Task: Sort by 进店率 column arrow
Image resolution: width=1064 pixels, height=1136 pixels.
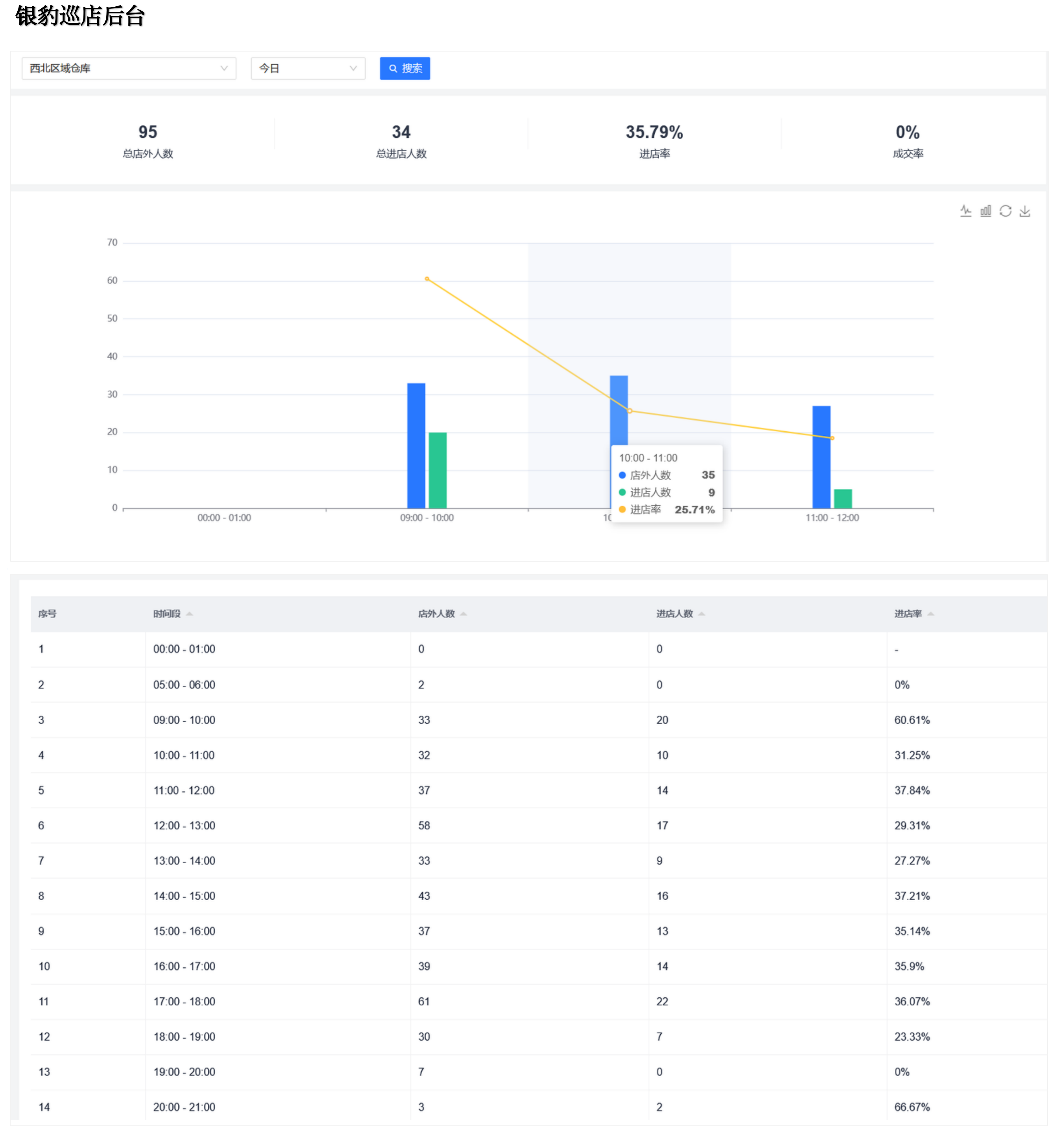Action: pyautogui.click(x=930, y=614)
